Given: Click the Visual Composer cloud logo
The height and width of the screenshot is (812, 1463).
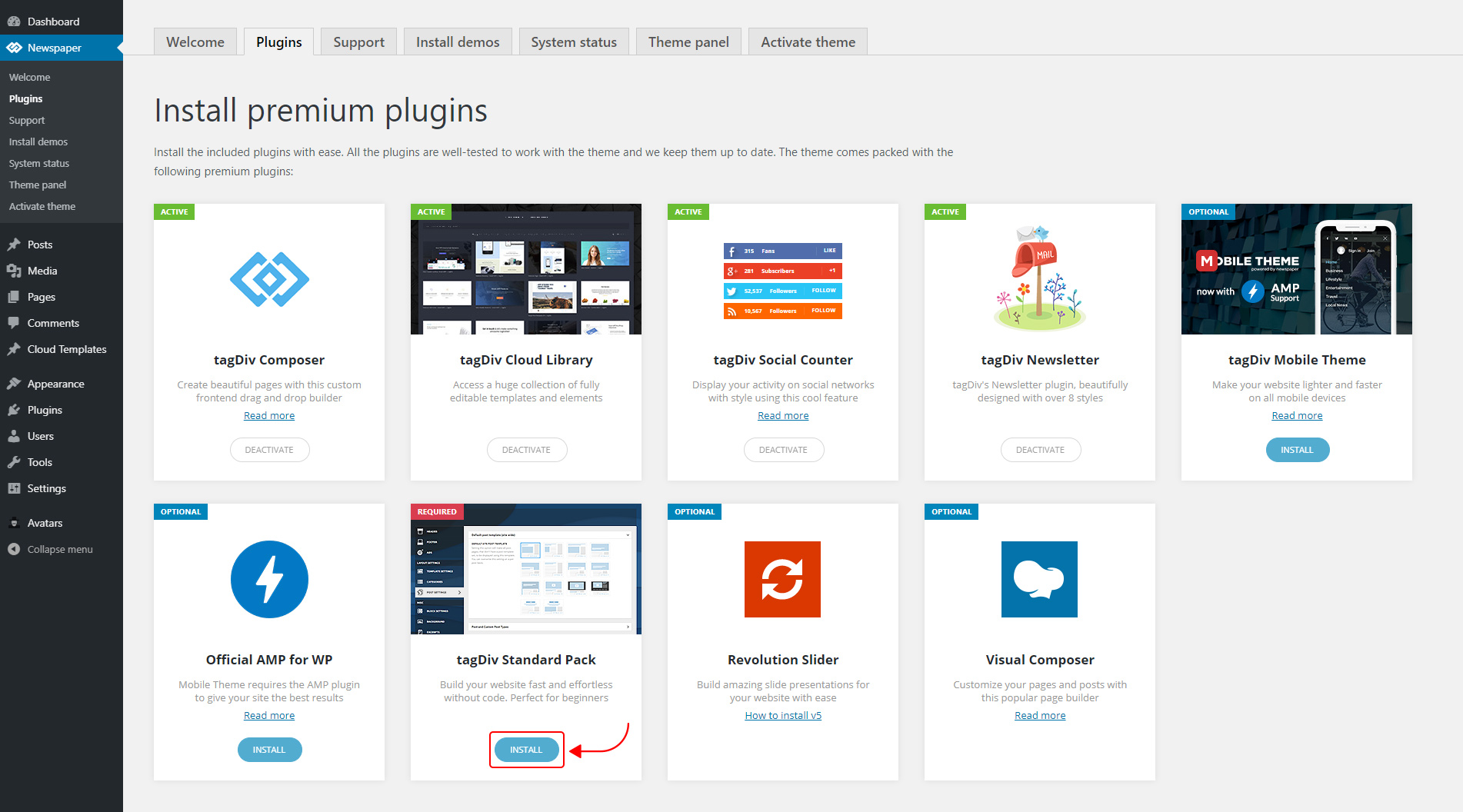Looking at the screenshot, I should pyautogui.click(x=1039, y=579).
